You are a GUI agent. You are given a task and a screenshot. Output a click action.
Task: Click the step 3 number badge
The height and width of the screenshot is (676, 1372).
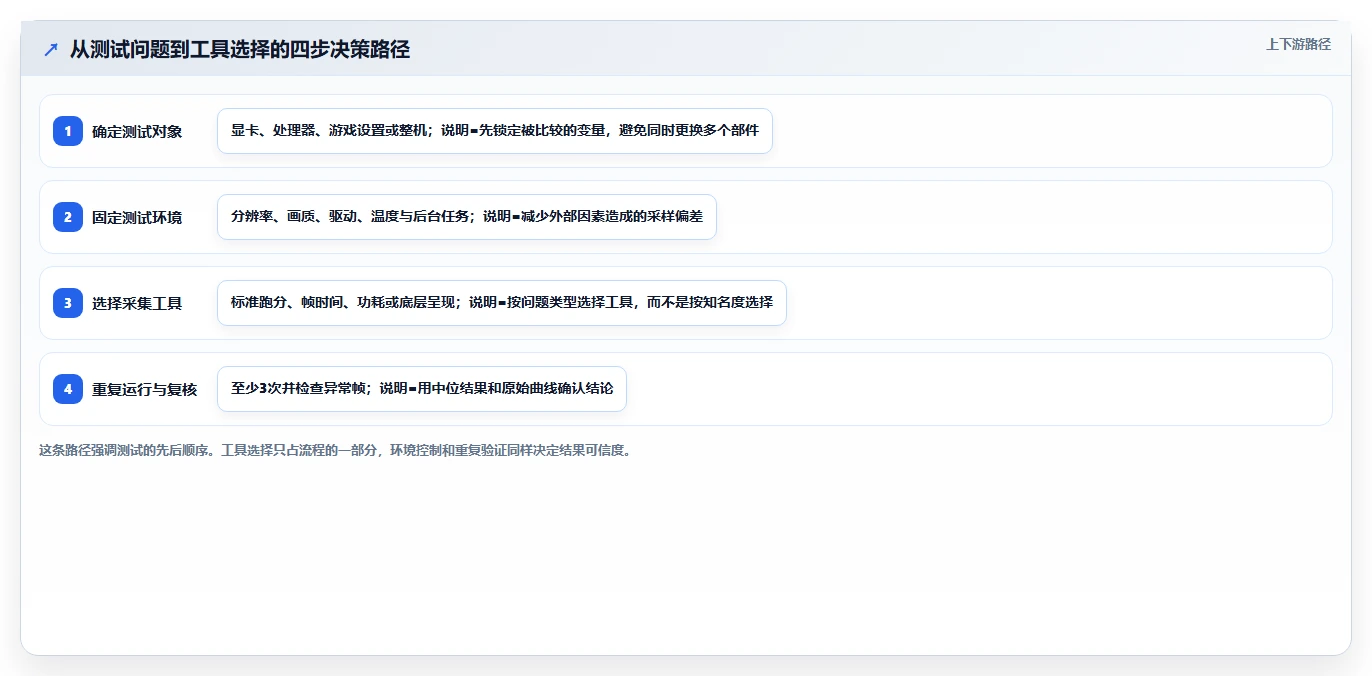coord(68,303)
